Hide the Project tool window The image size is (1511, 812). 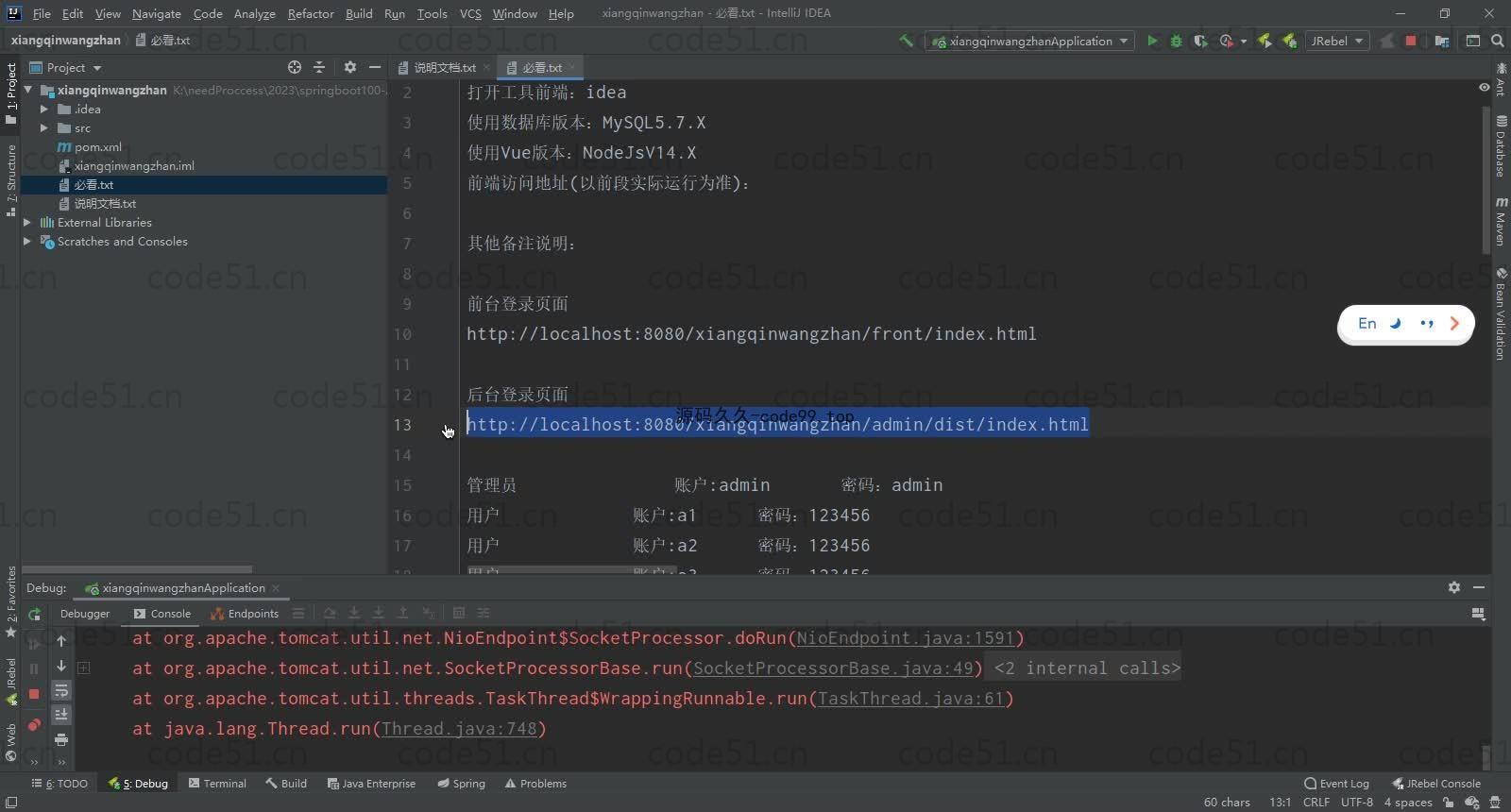[375, 67]
